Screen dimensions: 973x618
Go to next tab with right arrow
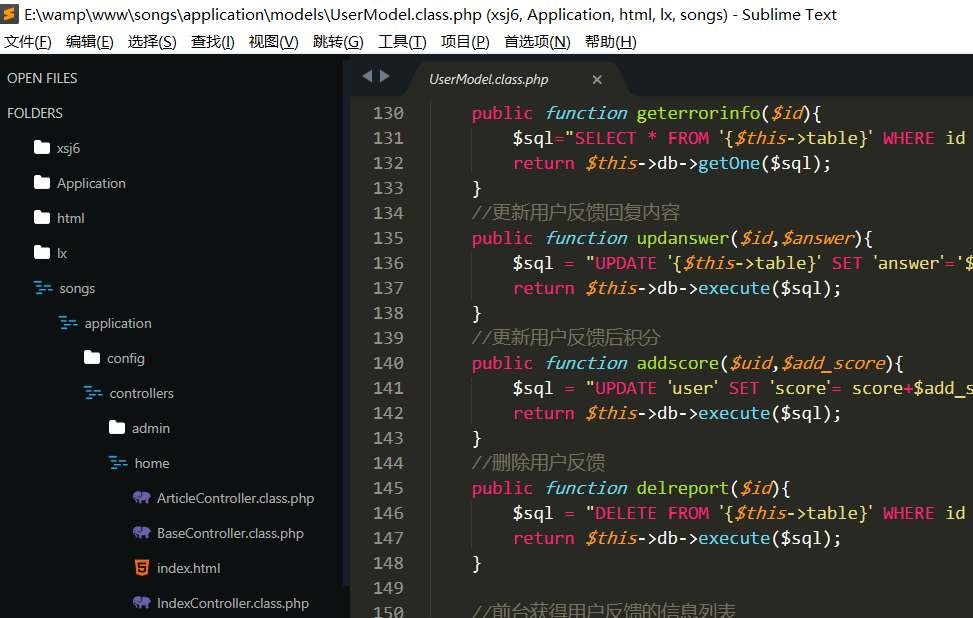pyautogui.click(x=385, y=76)
